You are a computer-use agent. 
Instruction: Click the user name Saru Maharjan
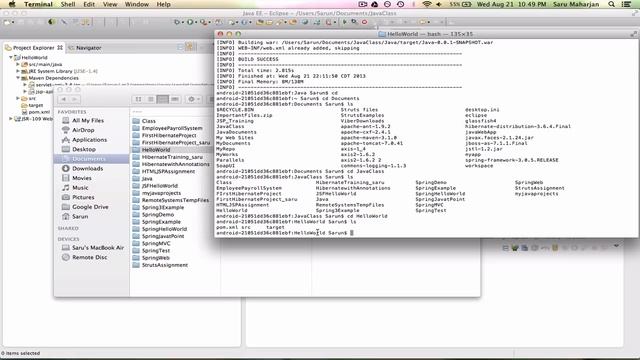[576, 4]
